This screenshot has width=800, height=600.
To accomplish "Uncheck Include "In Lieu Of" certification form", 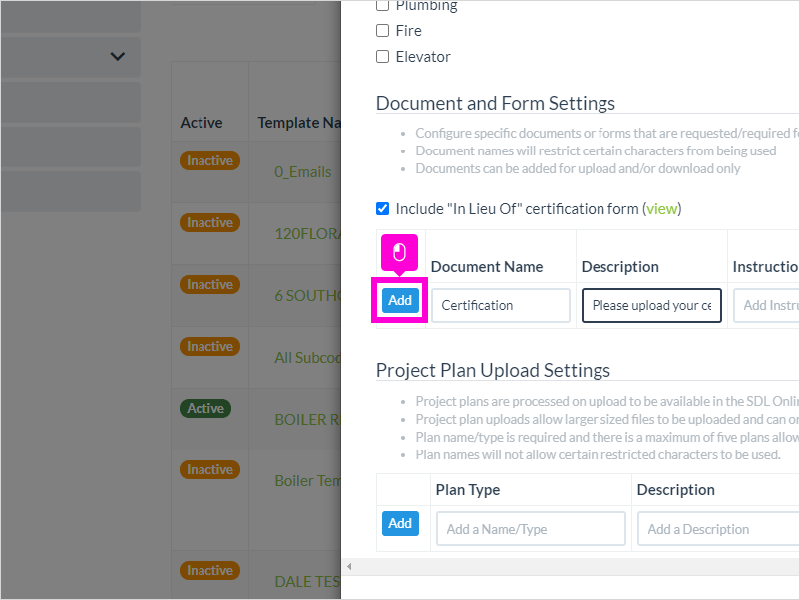I will 382,208.
